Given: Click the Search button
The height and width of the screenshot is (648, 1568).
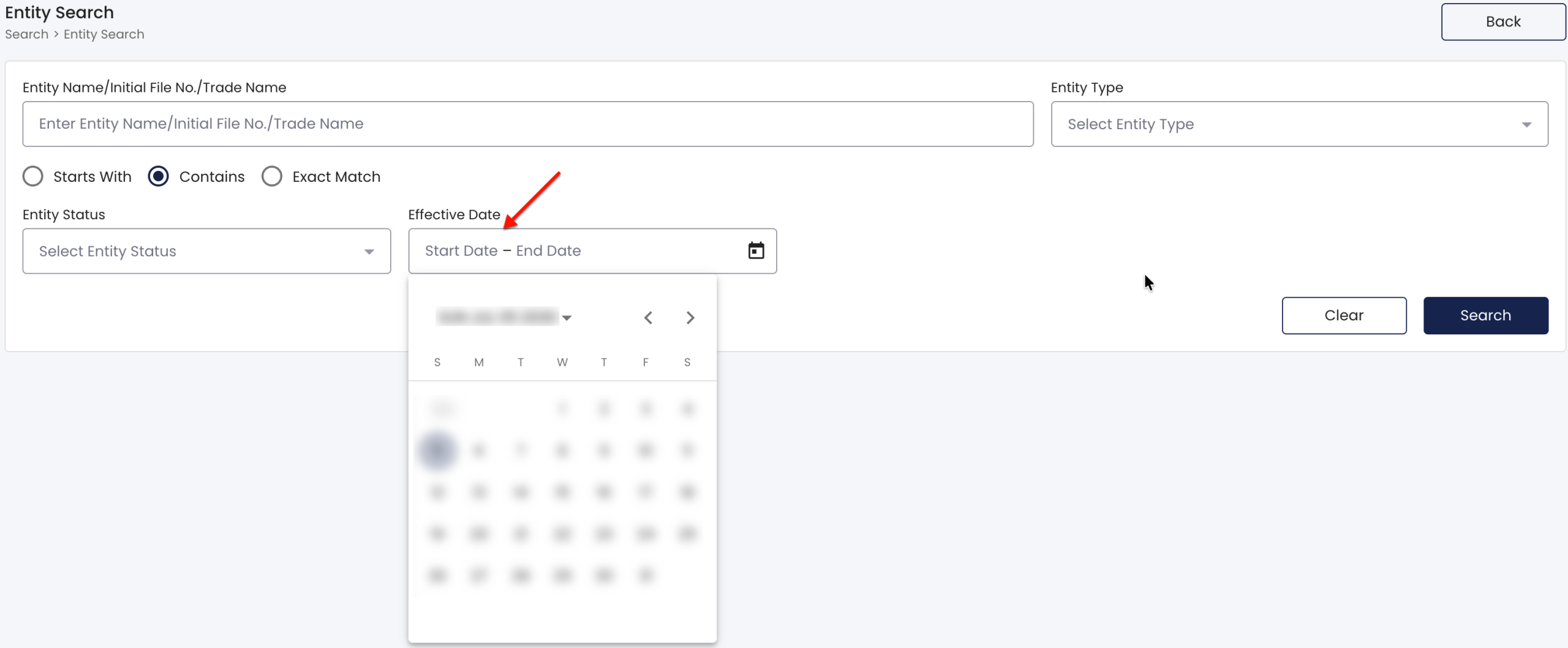Looking at the screenshot, I should click(1486, 315).
